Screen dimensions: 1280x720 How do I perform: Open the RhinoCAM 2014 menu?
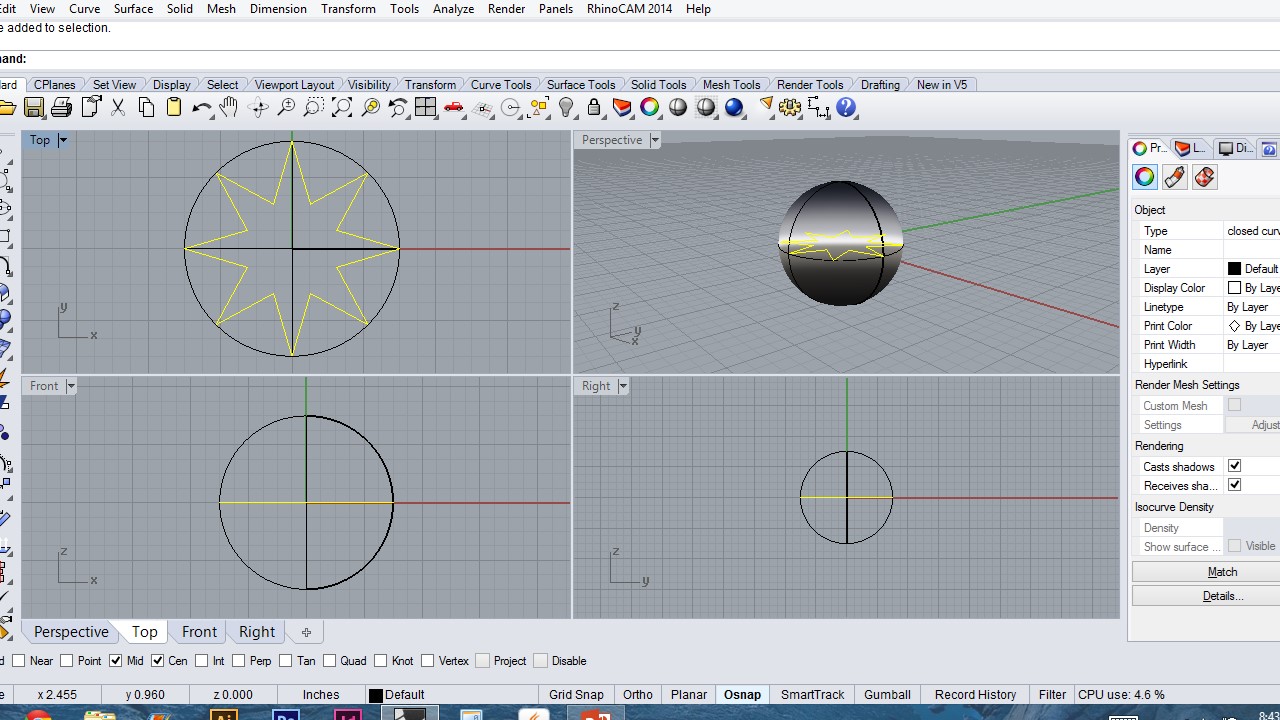(x=629, y=9)
